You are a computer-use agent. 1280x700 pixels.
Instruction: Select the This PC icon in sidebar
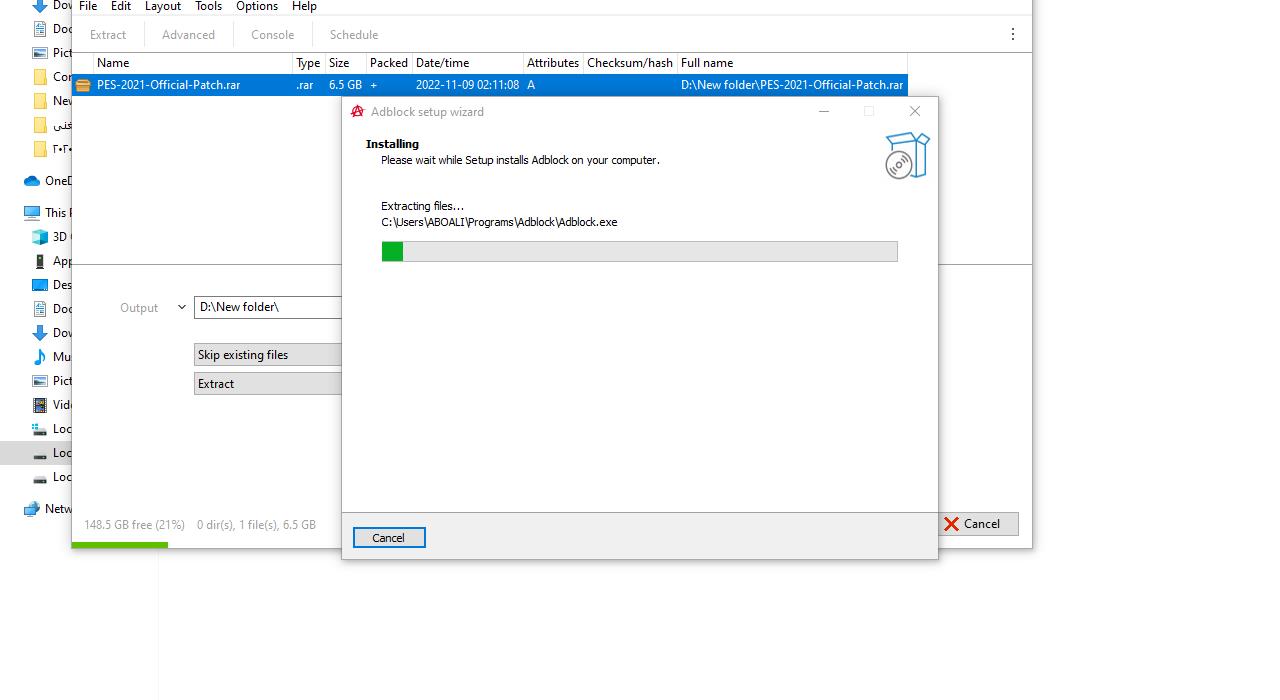[32, 213]
